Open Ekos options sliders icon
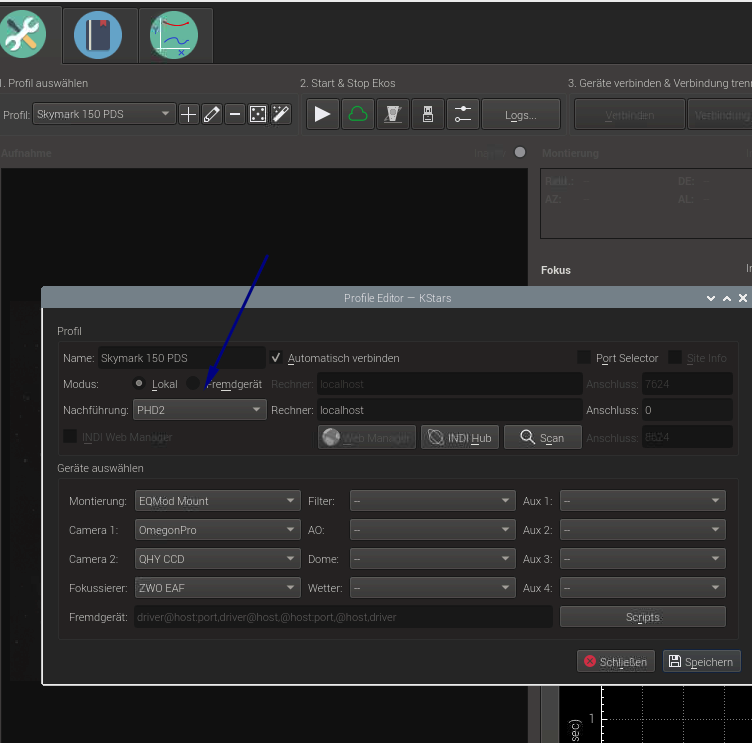Image resolution: width=752 pixels, height=743 pixels. click(463, 114)
